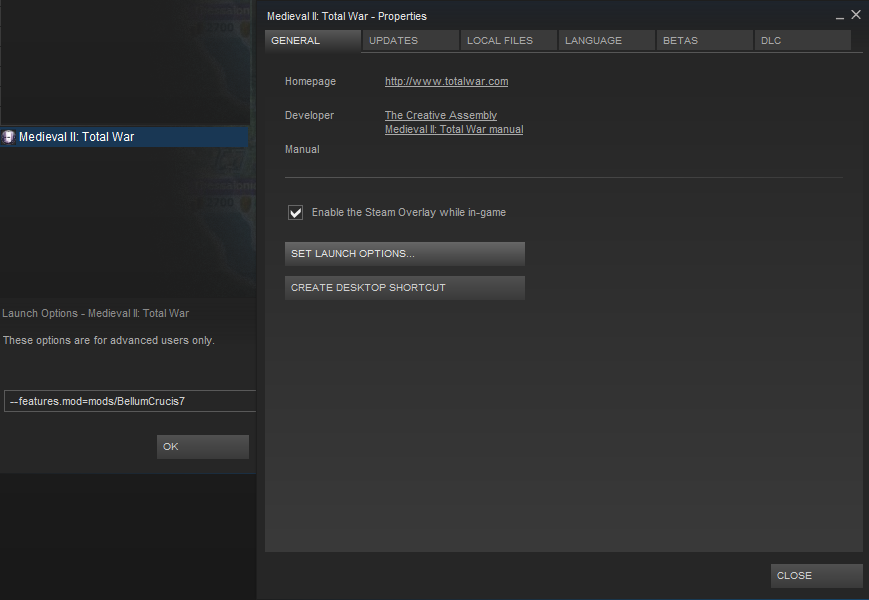Click the Medieval II game icon in the list
This screenshot has width=869, height=600.
(x=8, y=137)
